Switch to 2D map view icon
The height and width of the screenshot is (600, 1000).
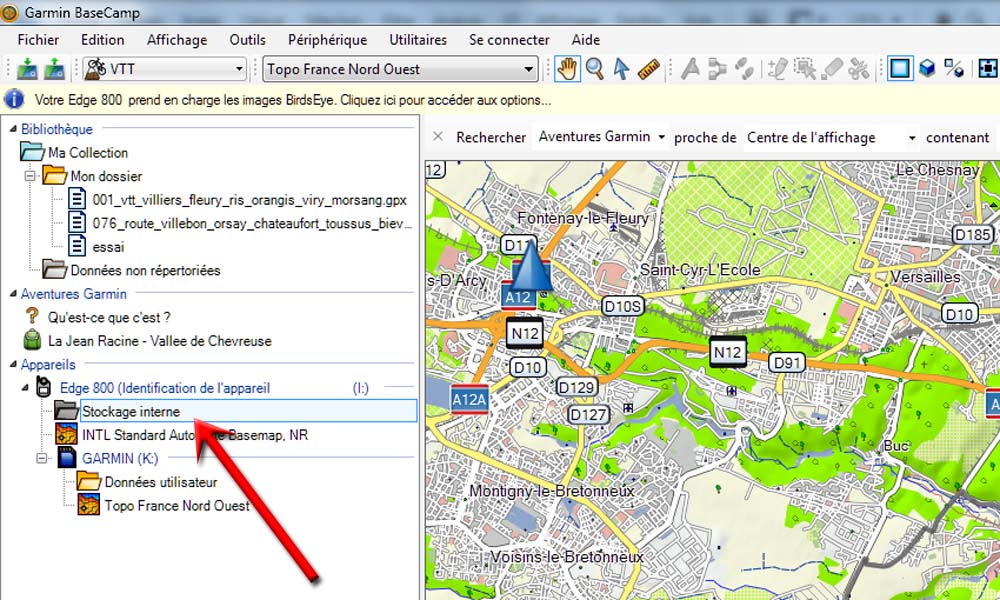point(900,69)
